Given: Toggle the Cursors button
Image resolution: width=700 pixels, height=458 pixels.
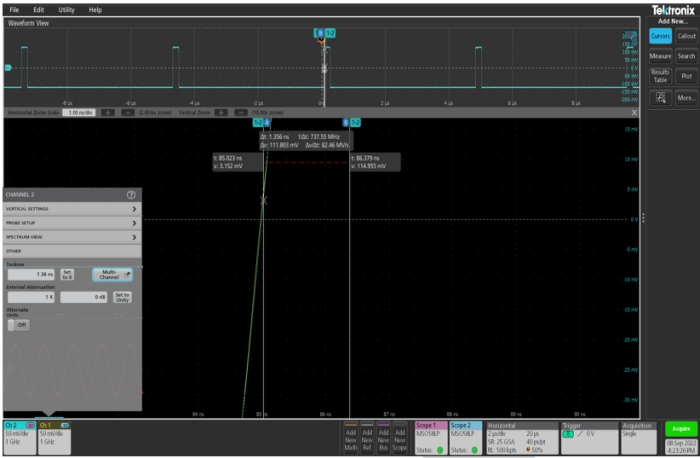Looking at the screenshot, I should tap(660, 36).
